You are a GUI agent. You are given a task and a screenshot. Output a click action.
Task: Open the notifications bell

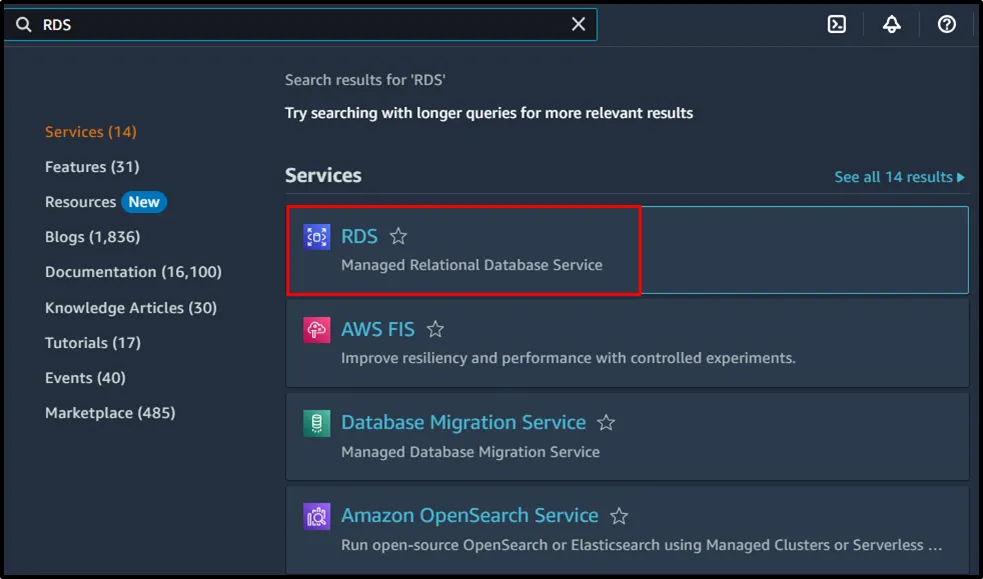(892, 24)
